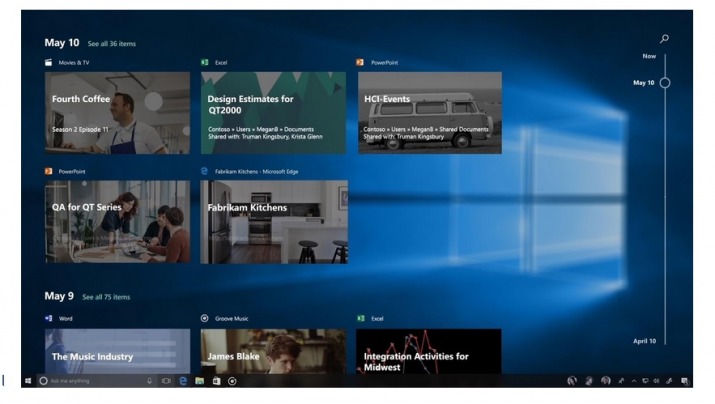Click the May 10 date heading

[x=62, y=43]
